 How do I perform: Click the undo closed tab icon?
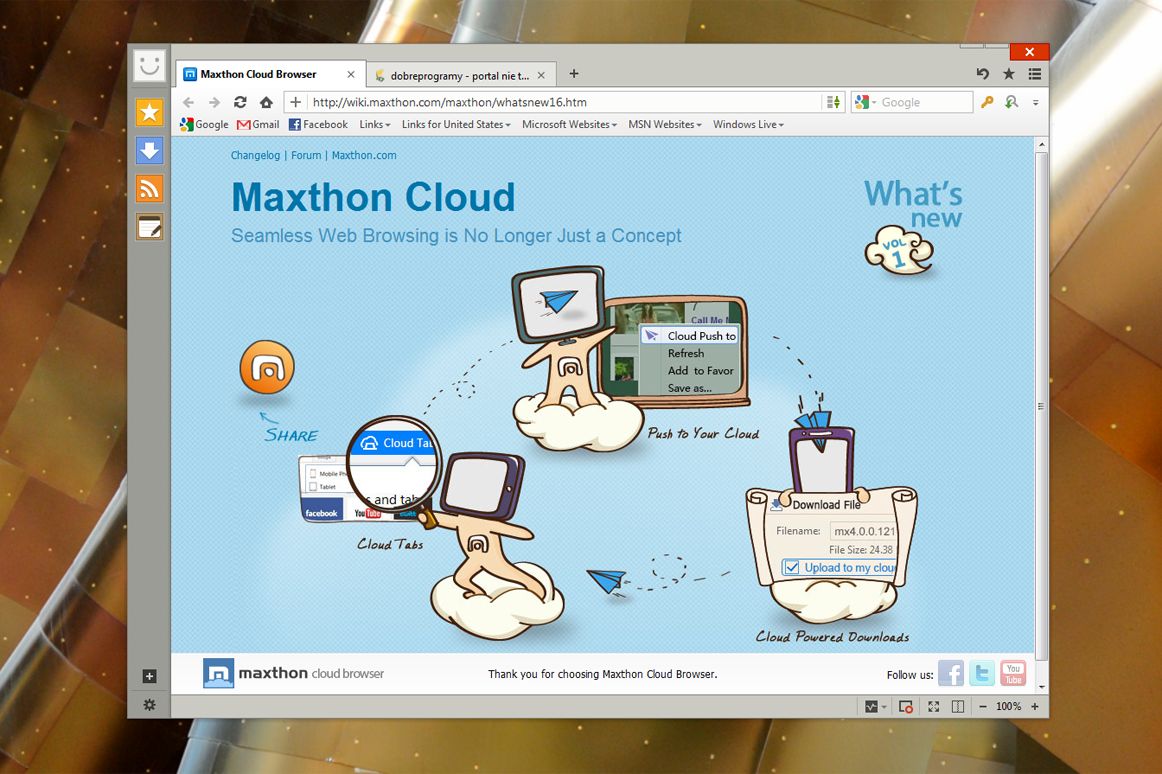(x=983, y=73)
